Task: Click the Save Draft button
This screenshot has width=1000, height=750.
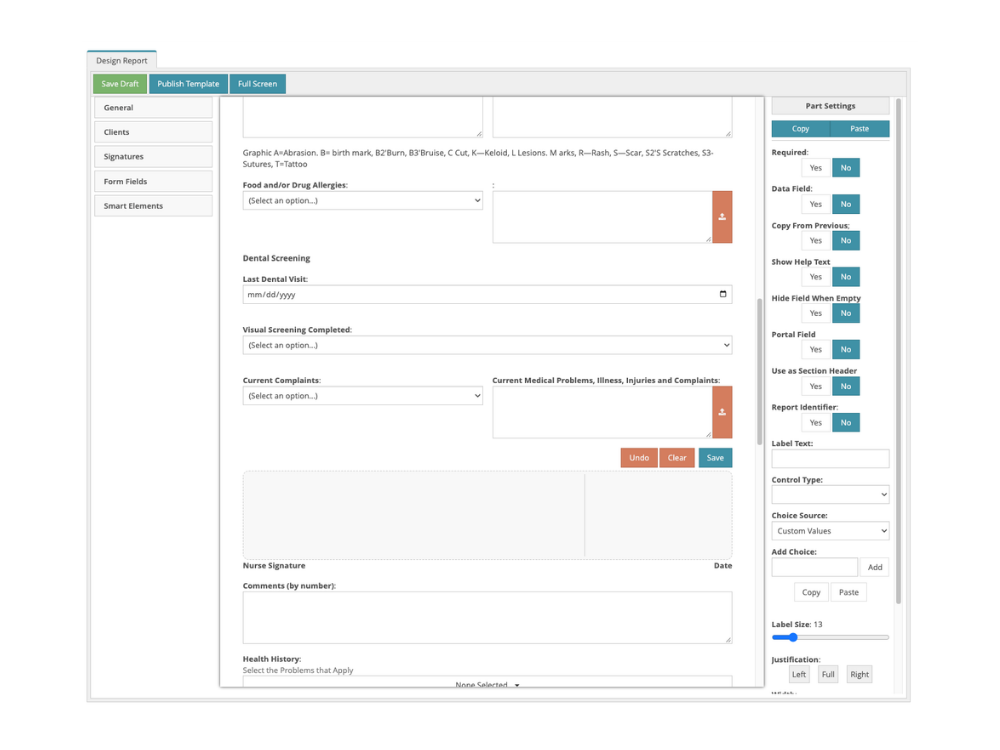Action: (120, 84)
